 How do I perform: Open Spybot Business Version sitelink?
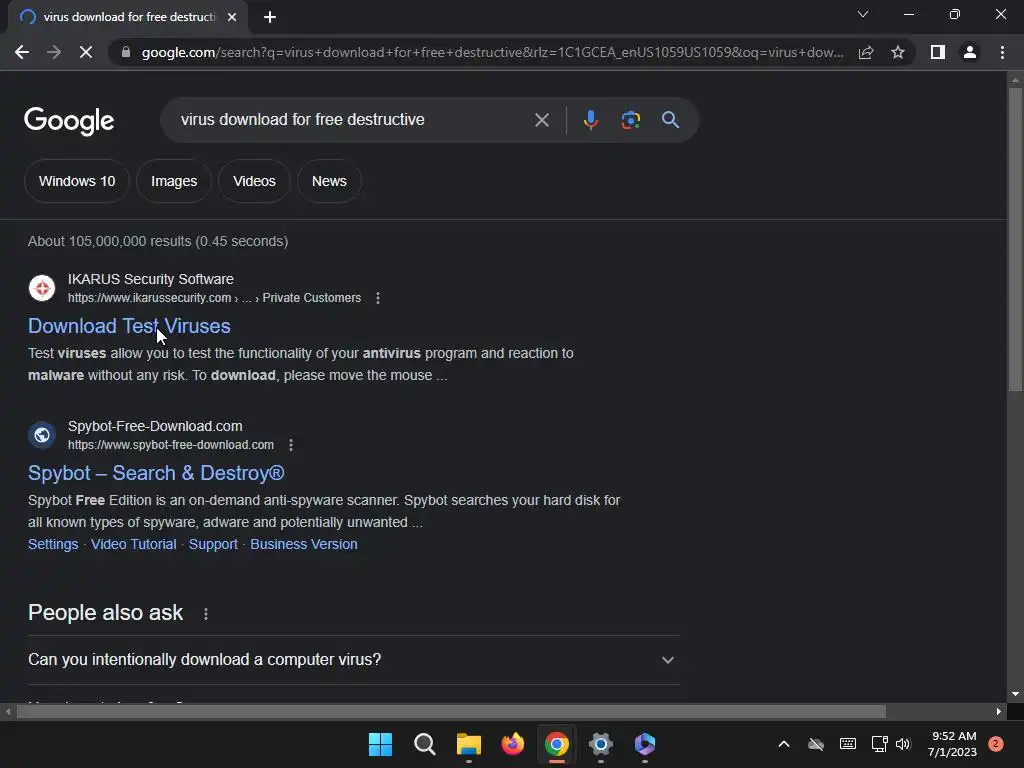tap(304, 544)
